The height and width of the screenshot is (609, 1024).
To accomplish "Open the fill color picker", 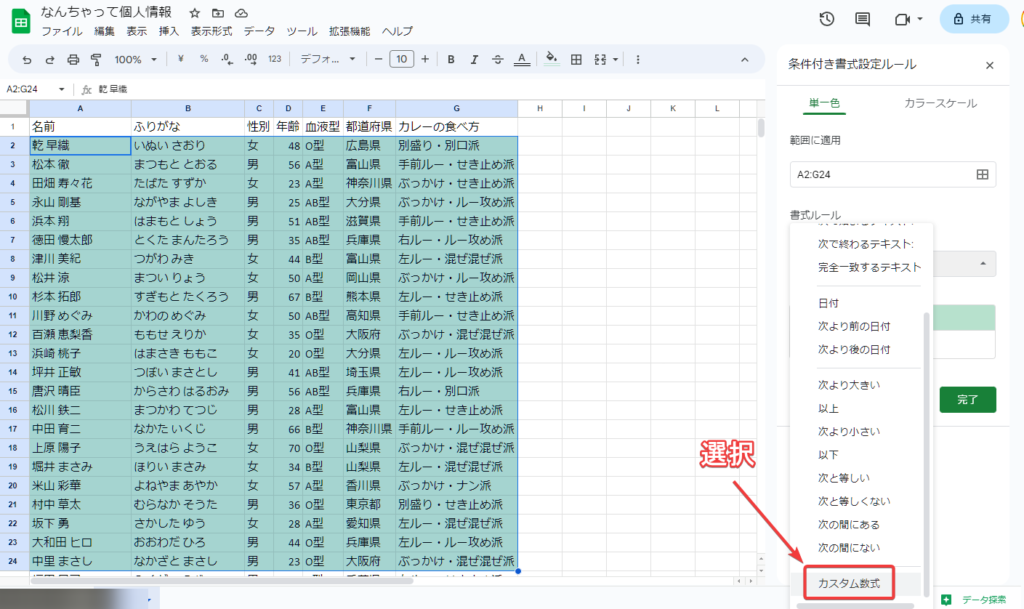I will 551,59.
